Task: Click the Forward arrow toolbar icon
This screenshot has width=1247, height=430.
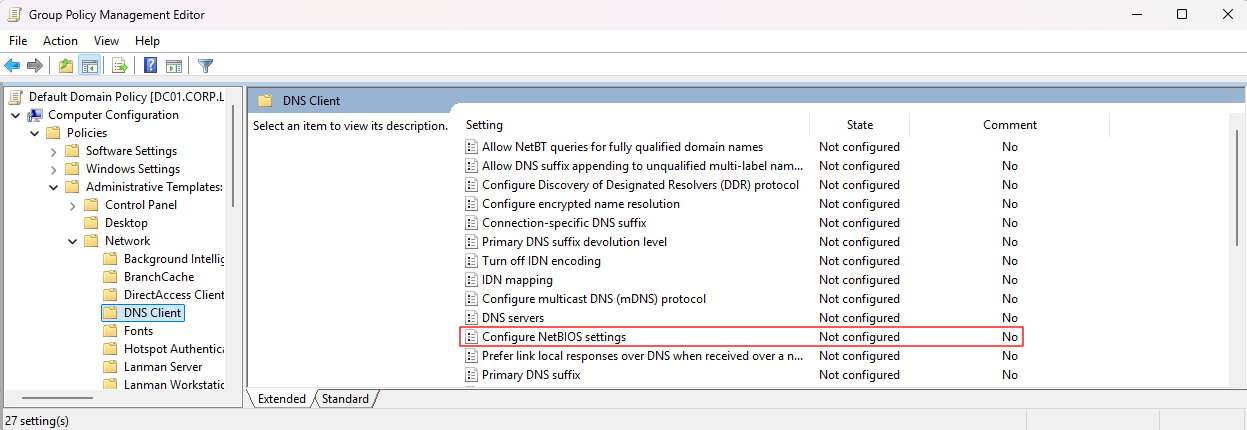Action: [35, 66]
